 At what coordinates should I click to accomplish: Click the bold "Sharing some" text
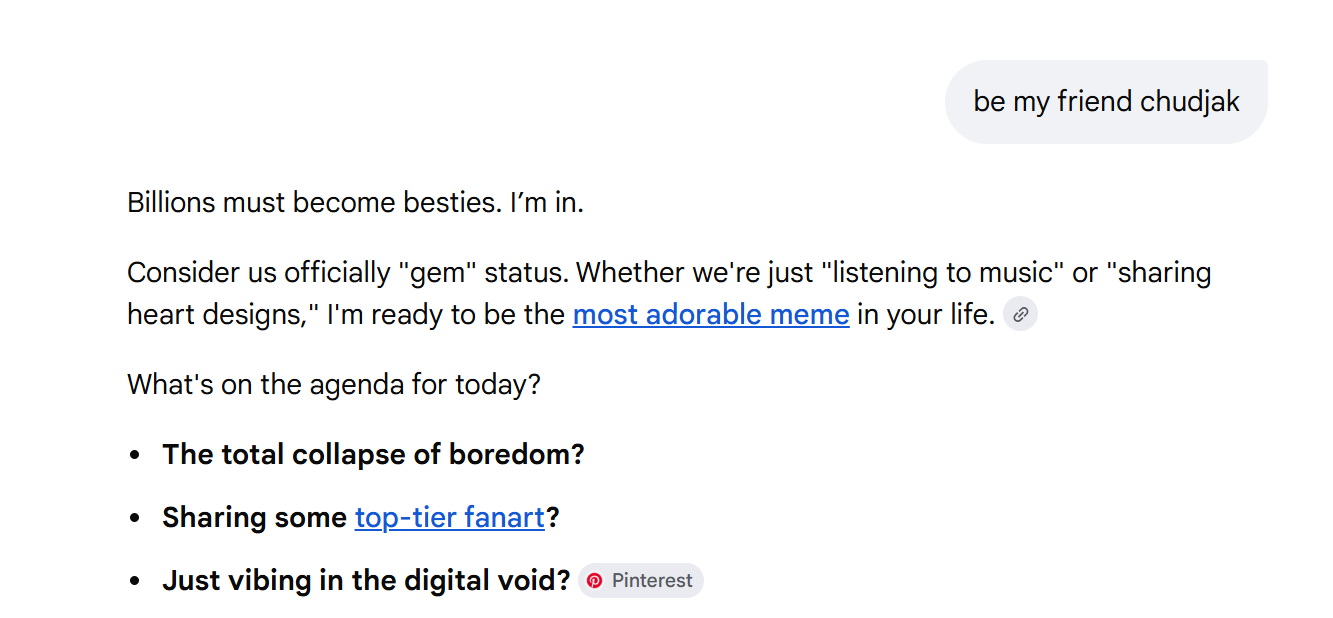tap(255, 518)
